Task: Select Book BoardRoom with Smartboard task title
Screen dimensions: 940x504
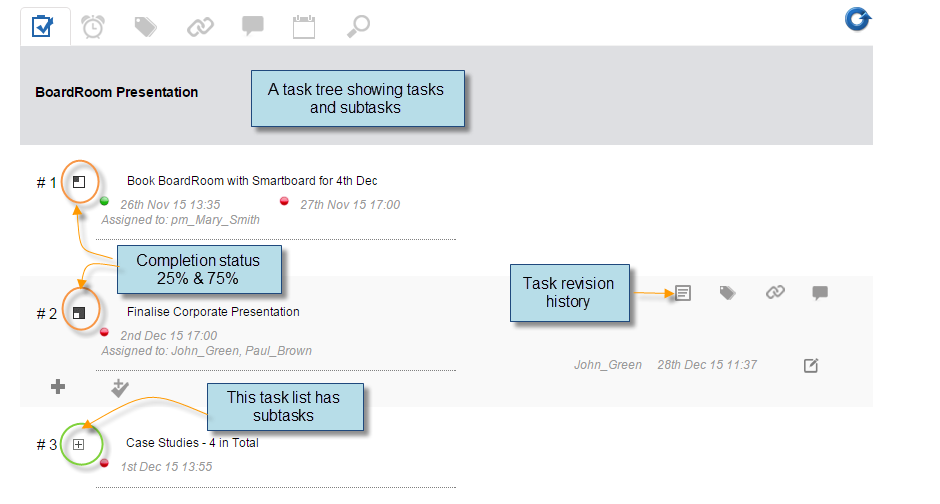Action: pyautogui.click(x=252, y=180)
